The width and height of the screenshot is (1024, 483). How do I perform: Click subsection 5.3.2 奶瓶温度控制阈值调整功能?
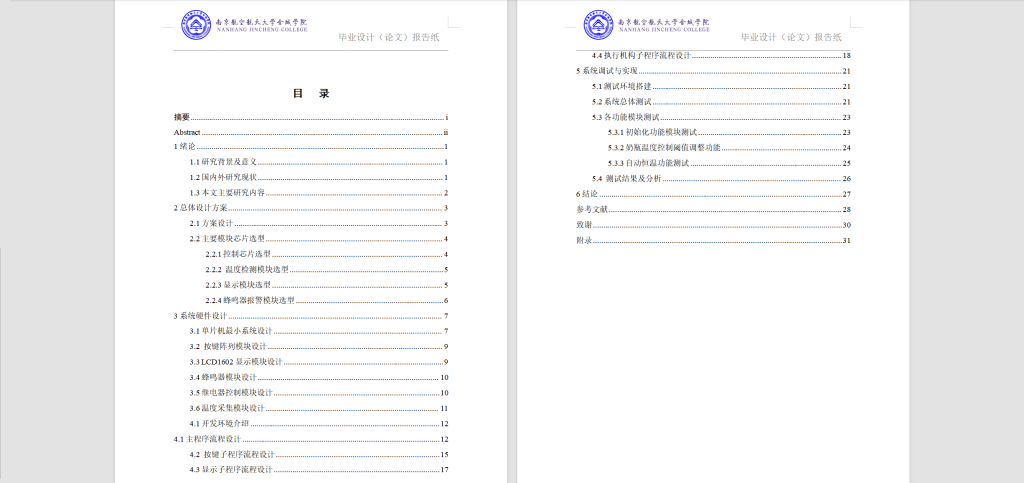click(729, 148)
